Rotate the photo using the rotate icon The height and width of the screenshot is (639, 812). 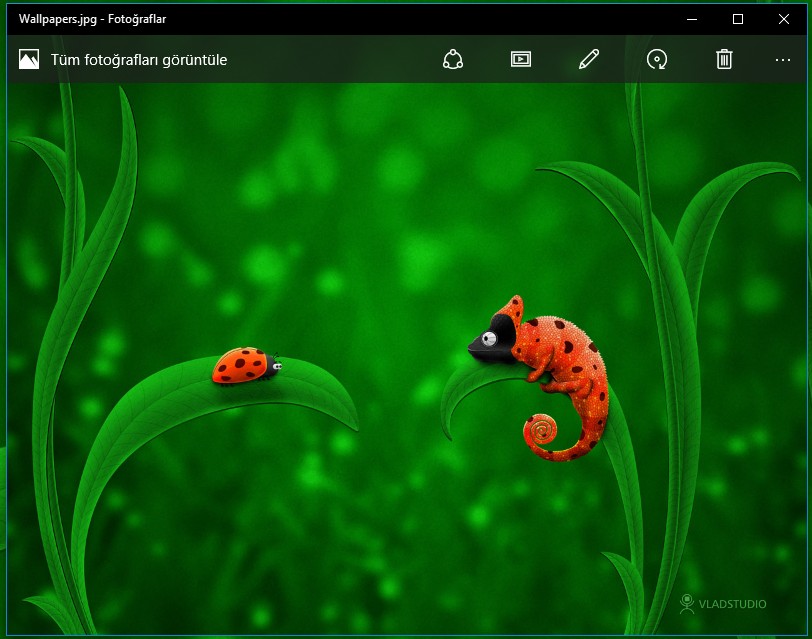pos(657,60)
